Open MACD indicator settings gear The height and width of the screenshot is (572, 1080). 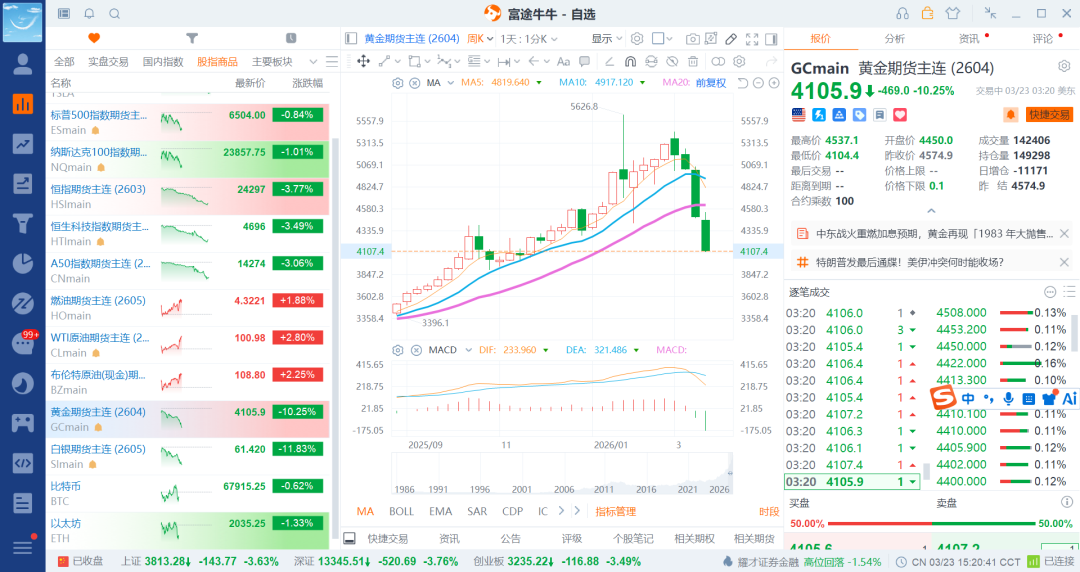point(397,350)
